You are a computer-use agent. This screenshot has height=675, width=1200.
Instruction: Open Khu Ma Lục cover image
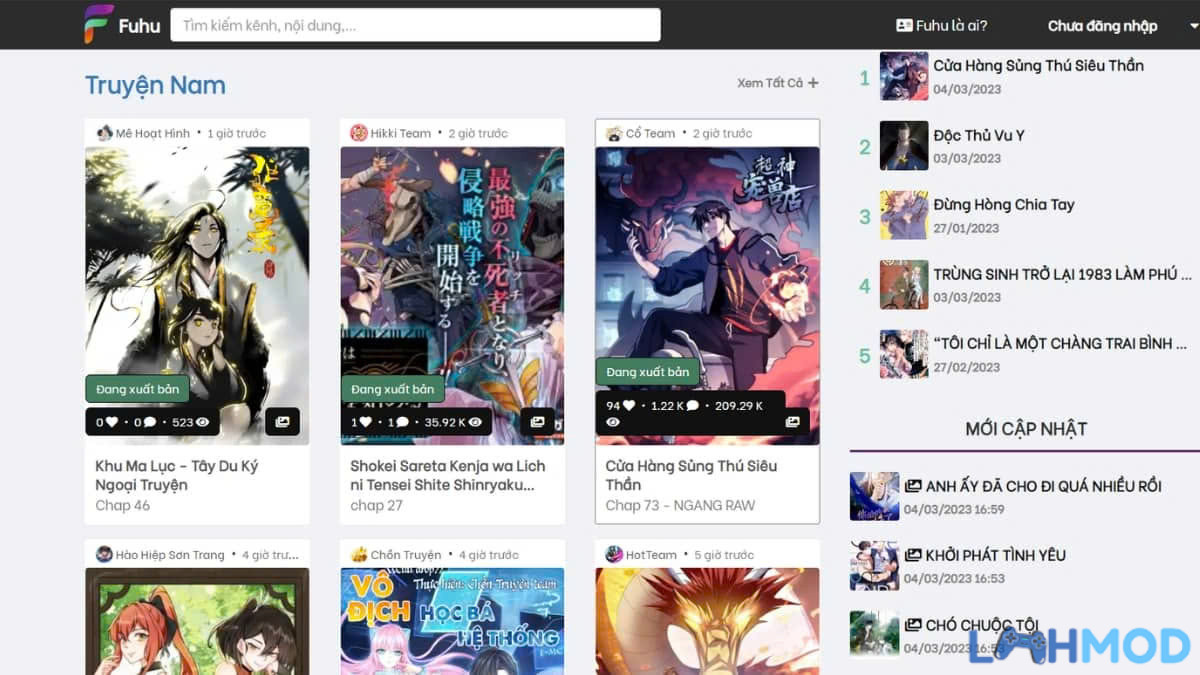coord(197,296)
